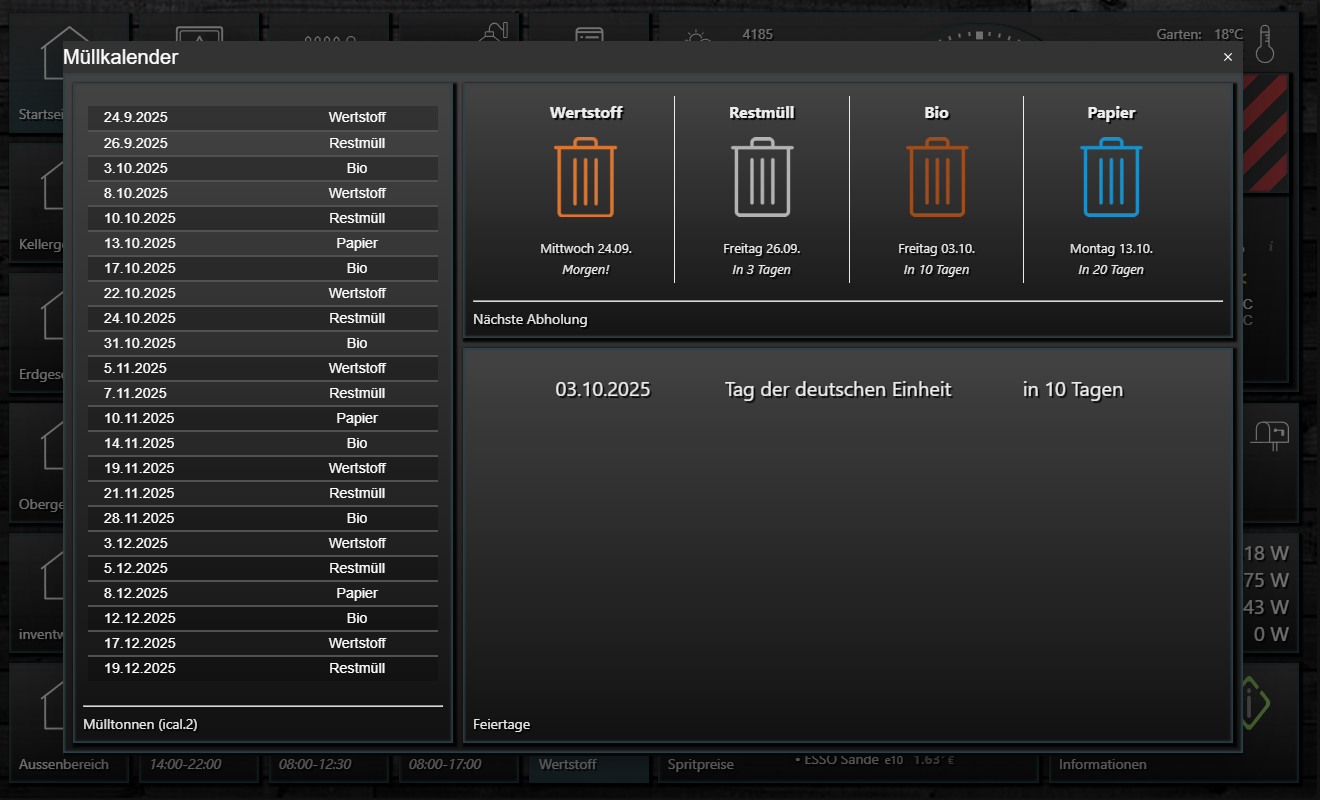Screen dimensions: 1320x800
Task: Click the Tag der deutschen Einheit holiday
Action: point(838,390)
